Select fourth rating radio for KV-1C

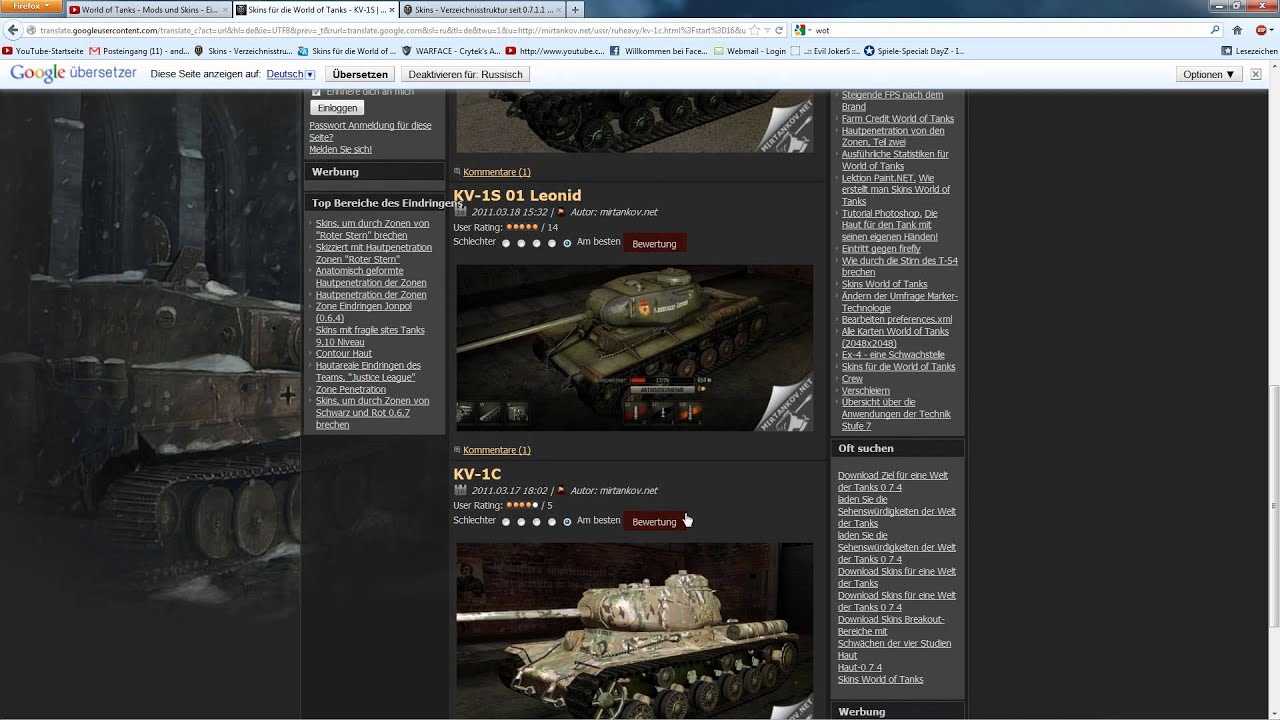(552, 522)
